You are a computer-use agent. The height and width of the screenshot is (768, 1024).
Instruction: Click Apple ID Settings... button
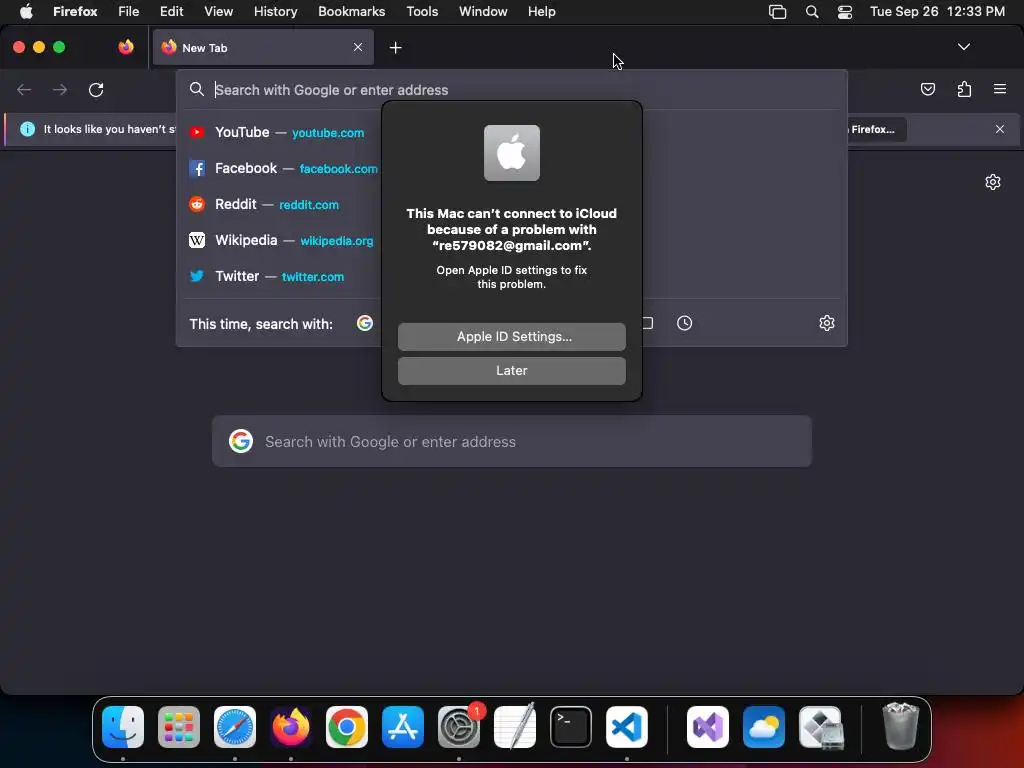click(x=511, y=337)
